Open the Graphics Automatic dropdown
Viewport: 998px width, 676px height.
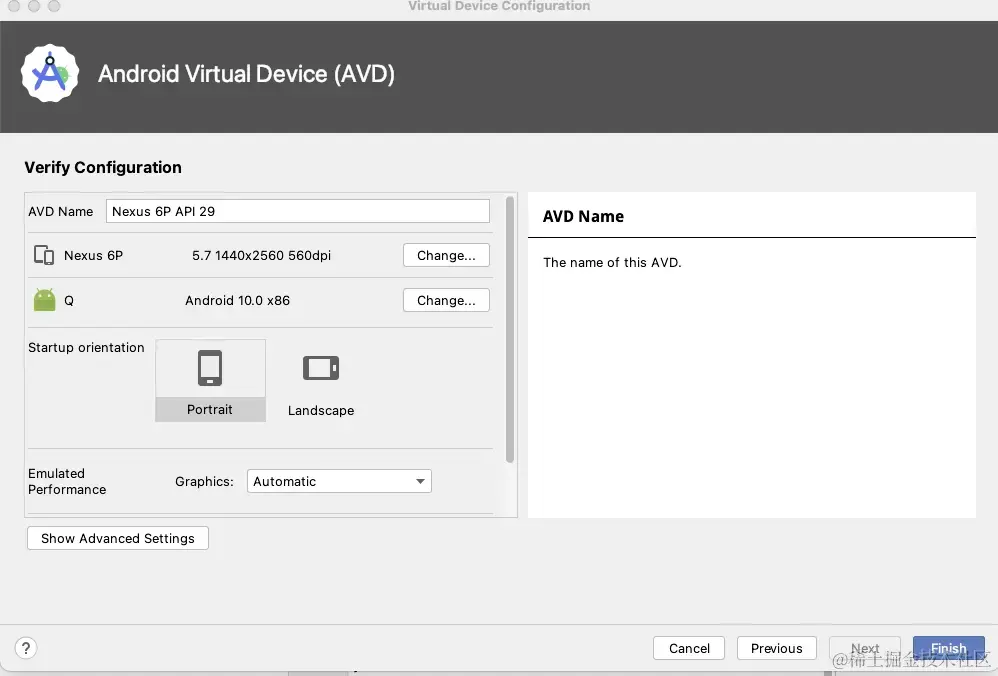coord(339,481)
